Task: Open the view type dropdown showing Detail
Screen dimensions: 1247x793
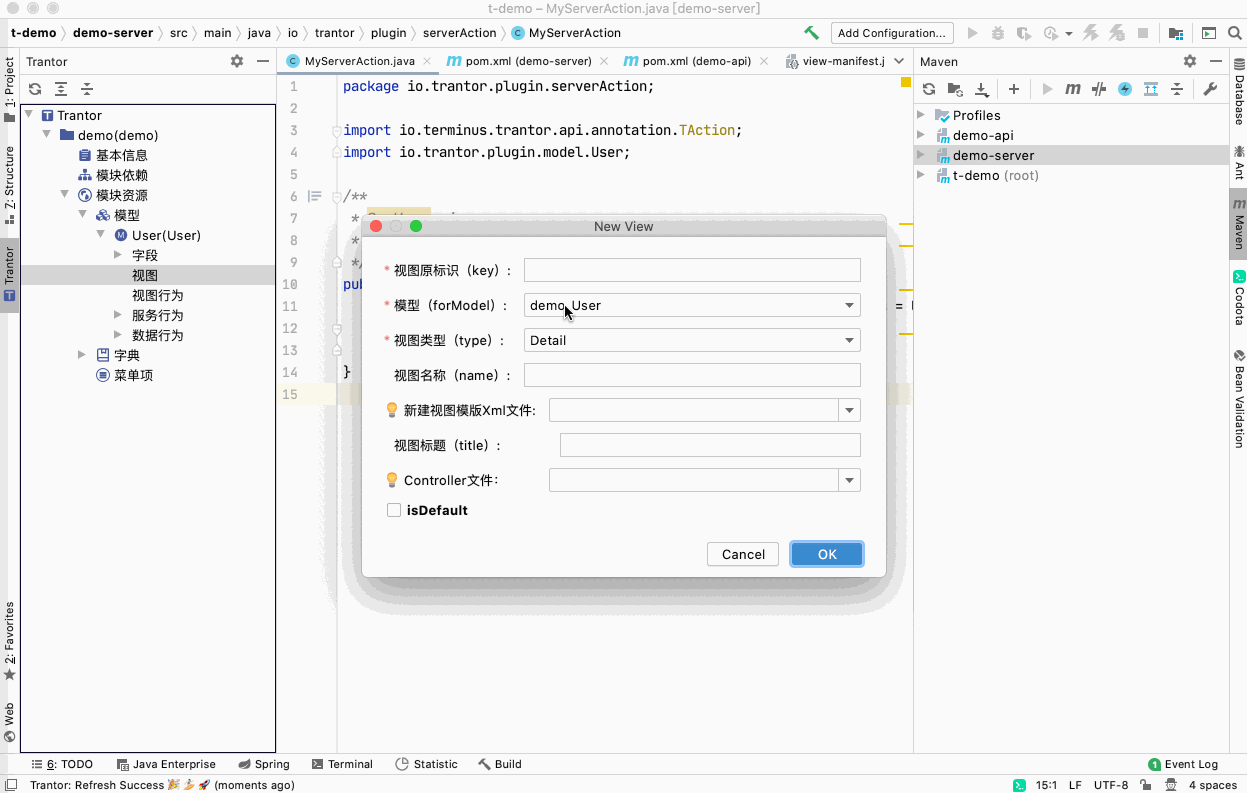Action: pos(692,340)
